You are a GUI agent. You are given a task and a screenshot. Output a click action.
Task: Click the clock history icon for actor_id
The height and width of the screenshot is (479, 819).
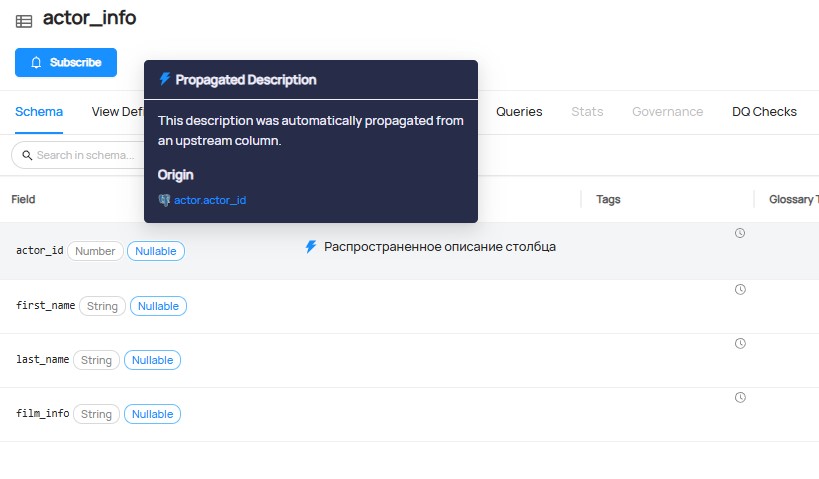[x=740, y=233]
